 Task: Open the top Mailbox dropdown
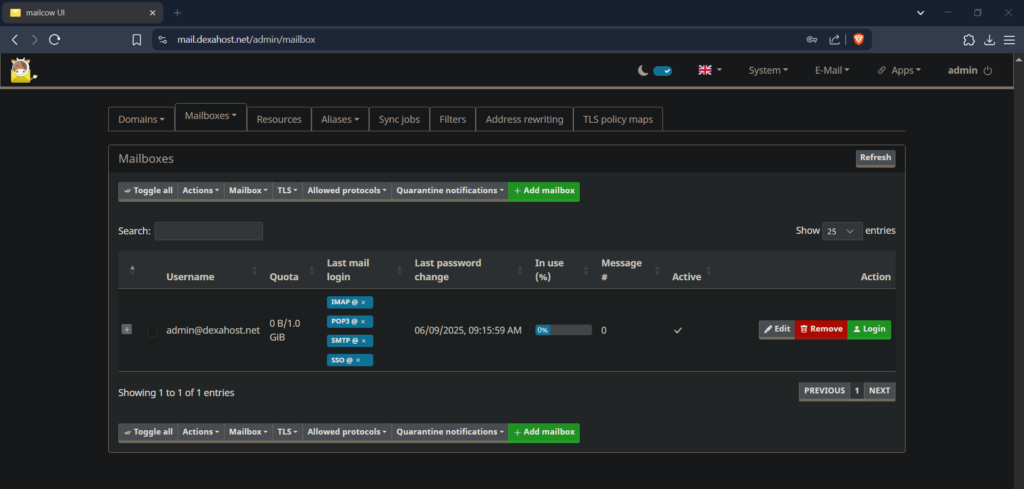pyautogui.click(x=248, y=191)
